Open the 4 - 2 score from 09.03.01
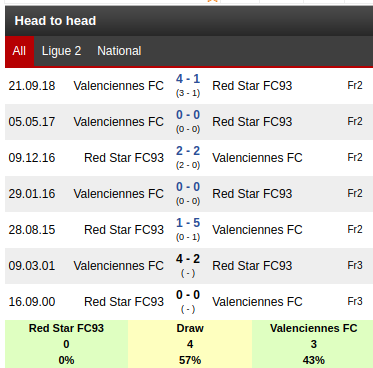This screenshot has height=368, width=373. (x=188, y=259)
